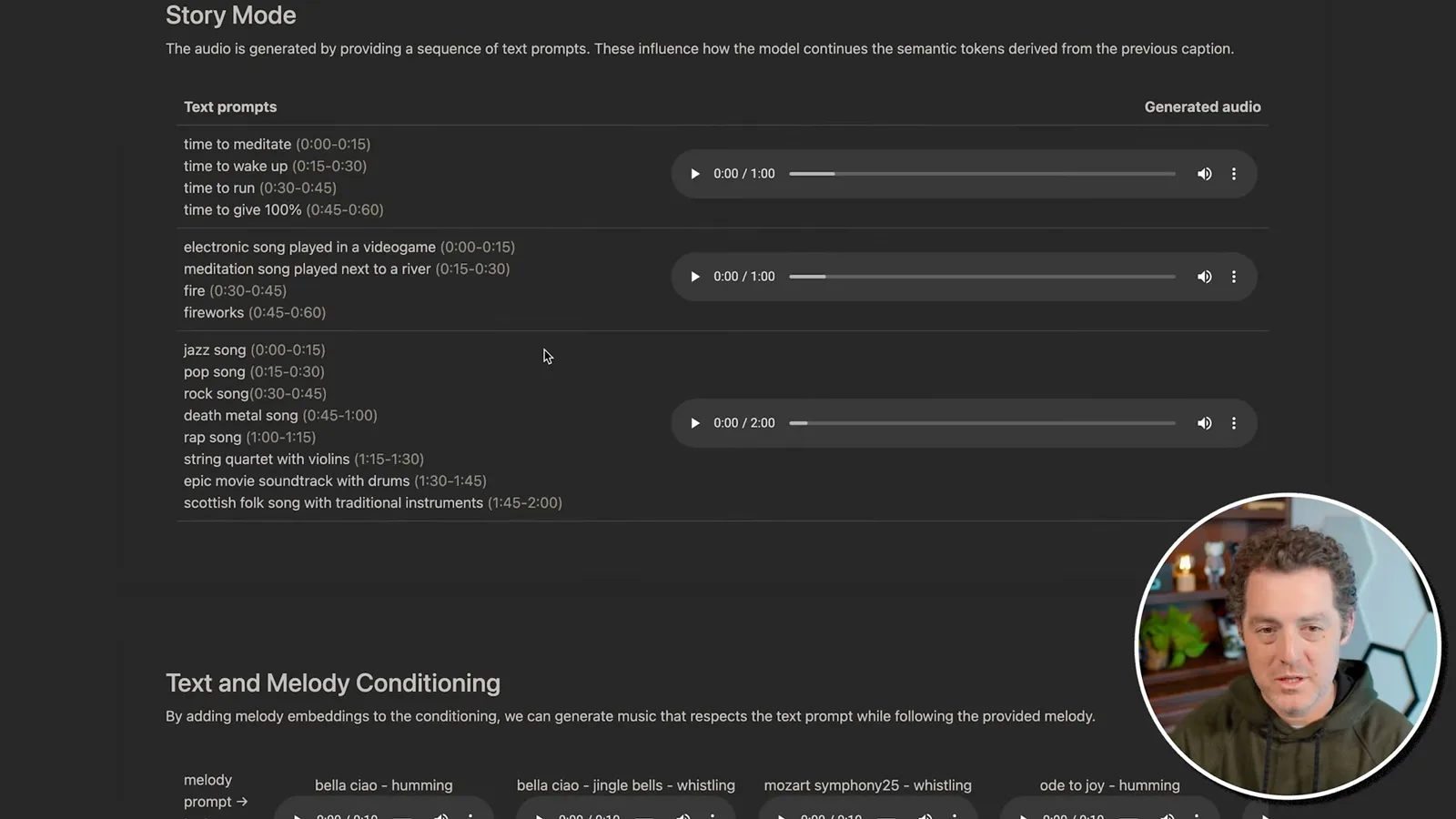
Task: Play the 'electronic song played in a videogame' audio
Action: [x=695, y=277]
